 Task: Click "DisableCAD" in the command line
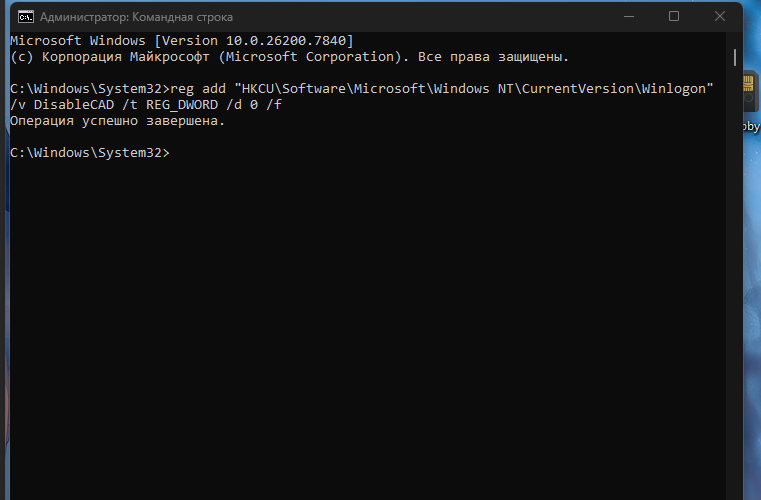pyautogui.click(x=74, y=105)
